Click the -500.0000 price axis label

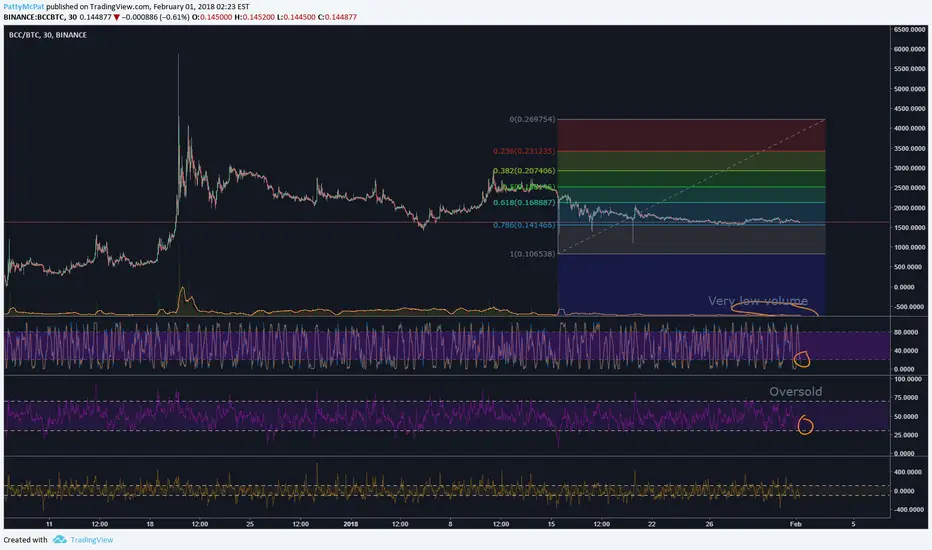pyautogui.click(x=909, y=307)
